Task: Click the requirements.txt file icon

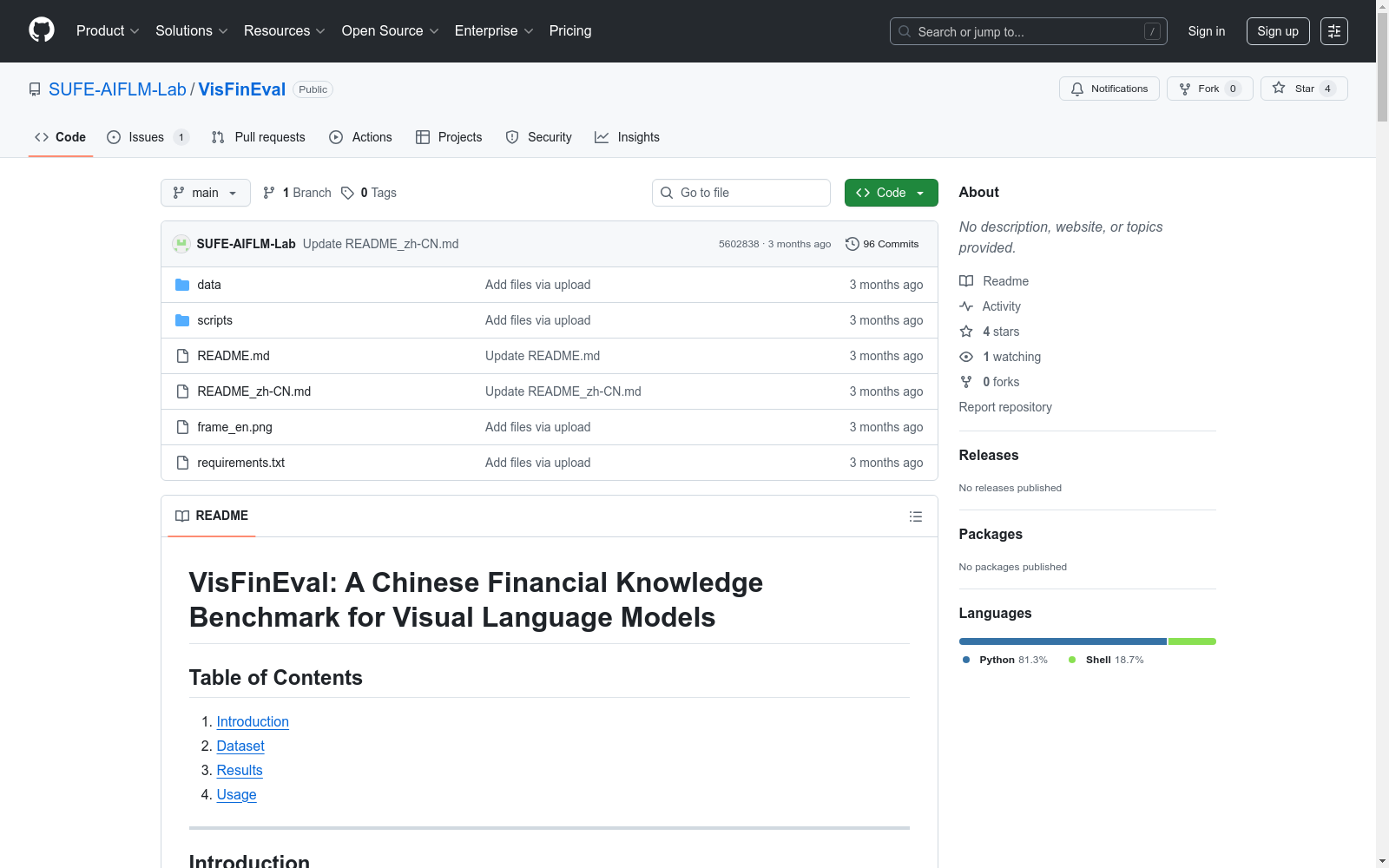Action: coord(182,463)
